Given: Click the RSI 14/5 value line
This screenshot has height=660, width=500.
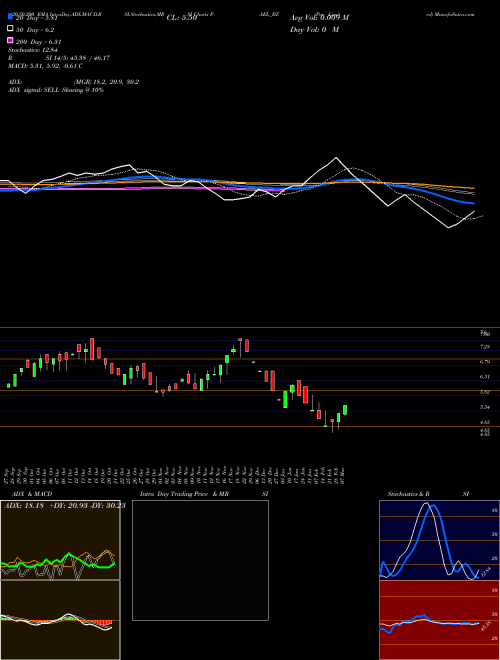Looking at the screenshot, I should click(59, 58).
